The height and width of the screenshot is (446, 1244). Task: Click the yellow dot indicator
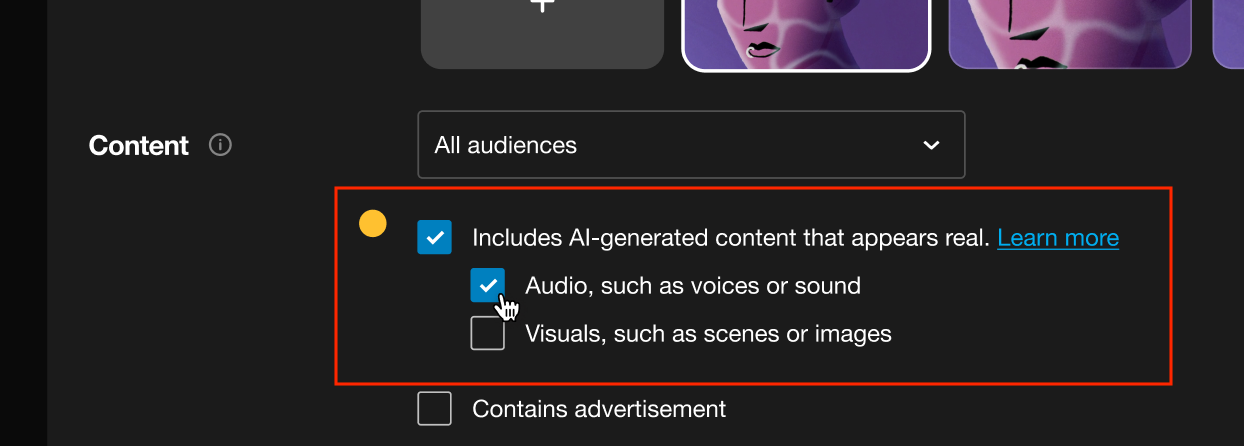click(x=373, y=224)
